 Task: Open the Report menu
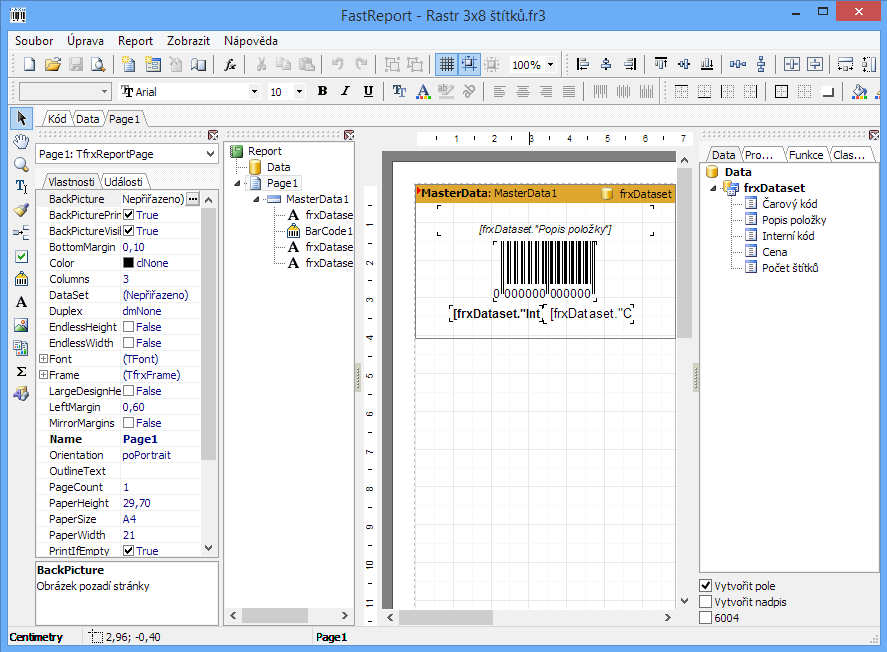(135, 41)
